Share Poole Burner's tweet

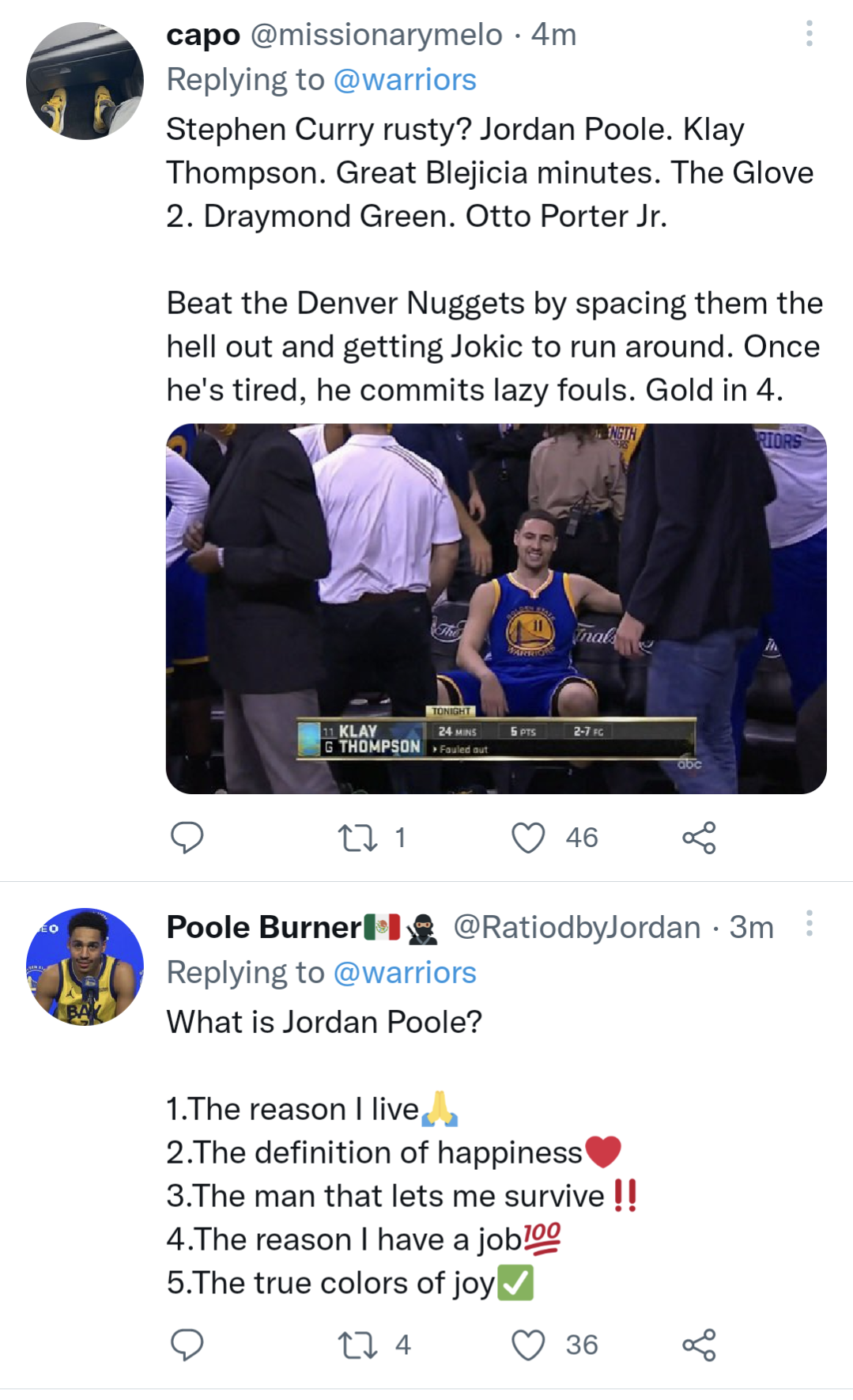[699, 1345]
